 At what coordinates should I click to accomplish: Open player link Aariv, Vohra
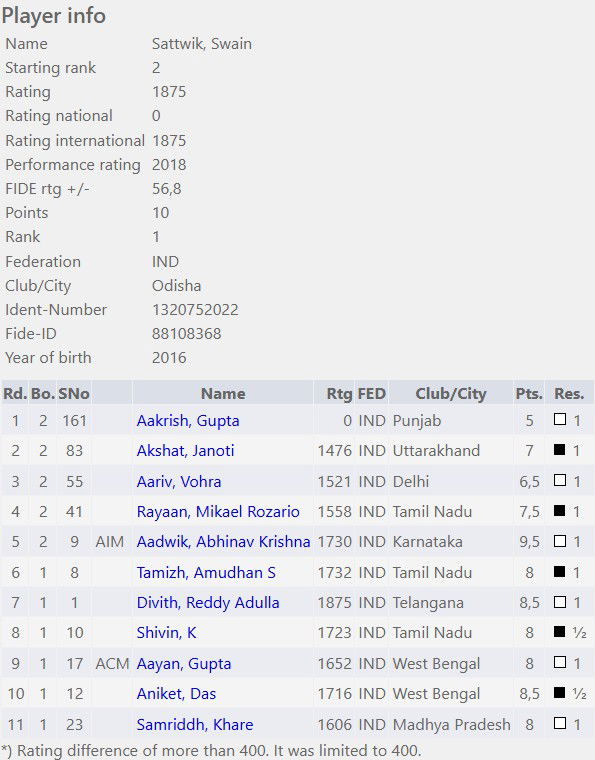click(179, 481)
